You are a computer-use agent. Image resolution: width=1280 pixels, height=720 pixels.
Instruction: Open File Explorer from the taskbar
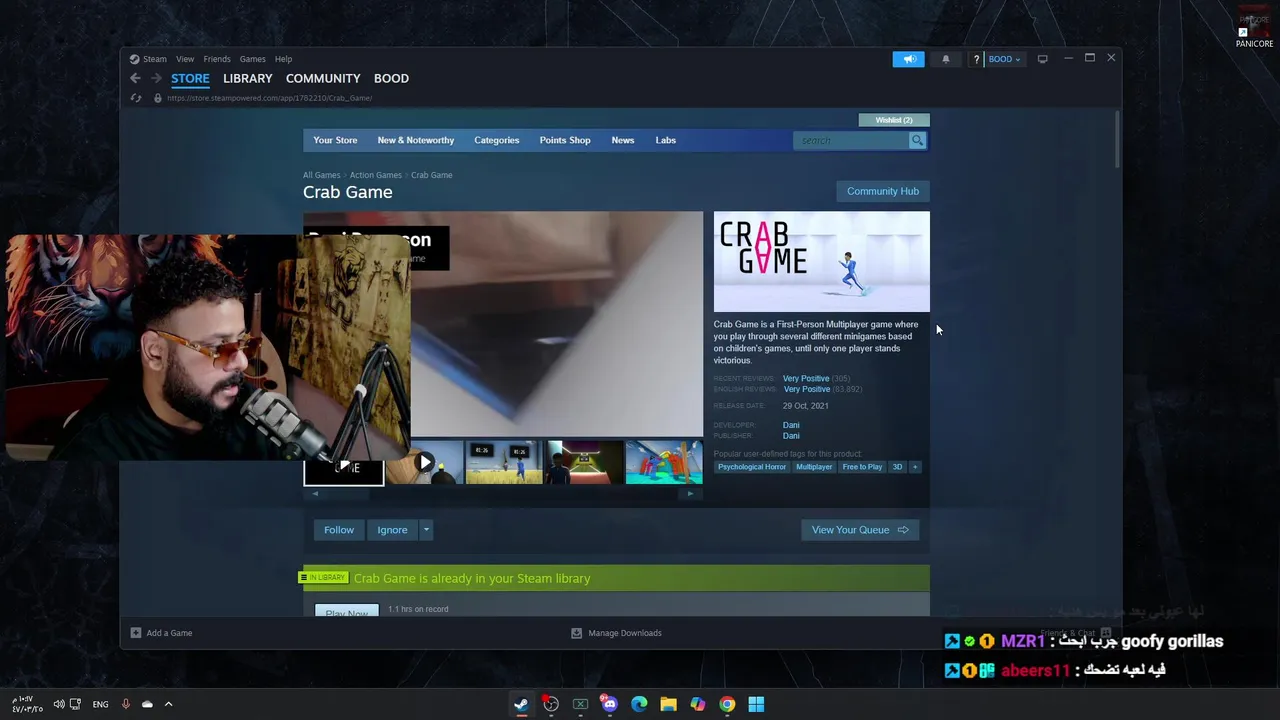click(668, 704)
